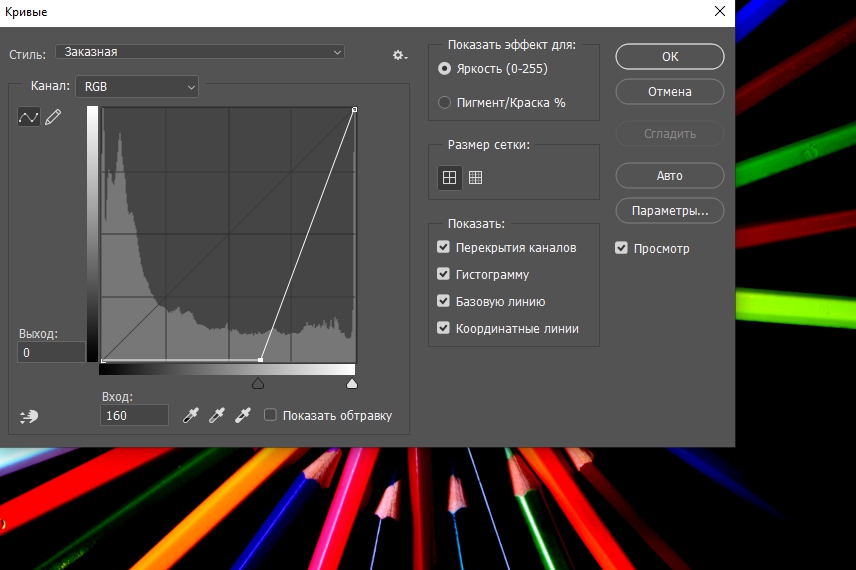Viewport: 856px width, 570px height.
Task: Click the white point slider under histogram
Action: 352,384
